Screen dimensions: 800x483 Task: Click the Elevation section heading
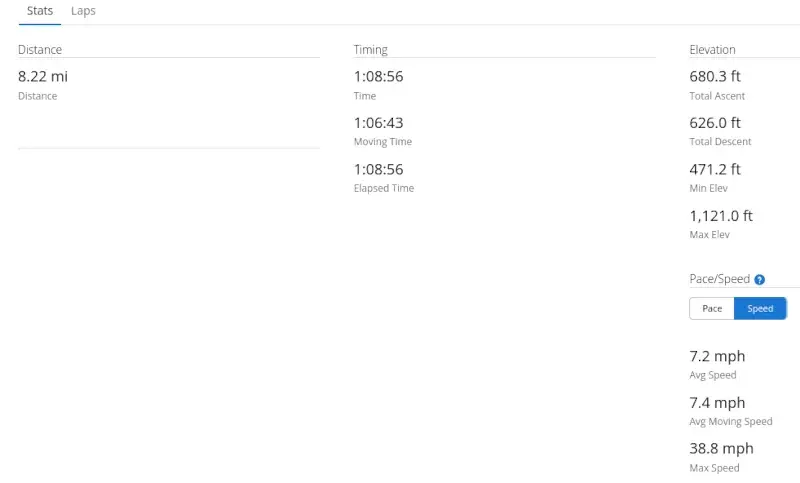coord(712,49)
